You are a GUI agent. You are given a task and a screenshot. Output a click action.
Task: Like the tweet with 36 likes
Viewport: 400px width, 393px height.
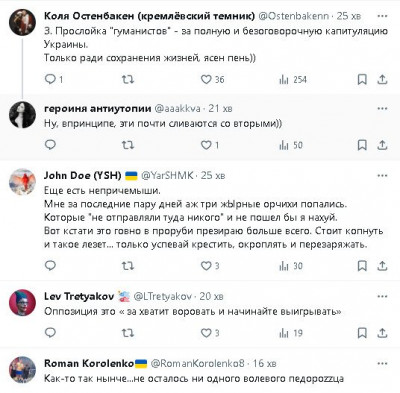[x=212, y=79]
